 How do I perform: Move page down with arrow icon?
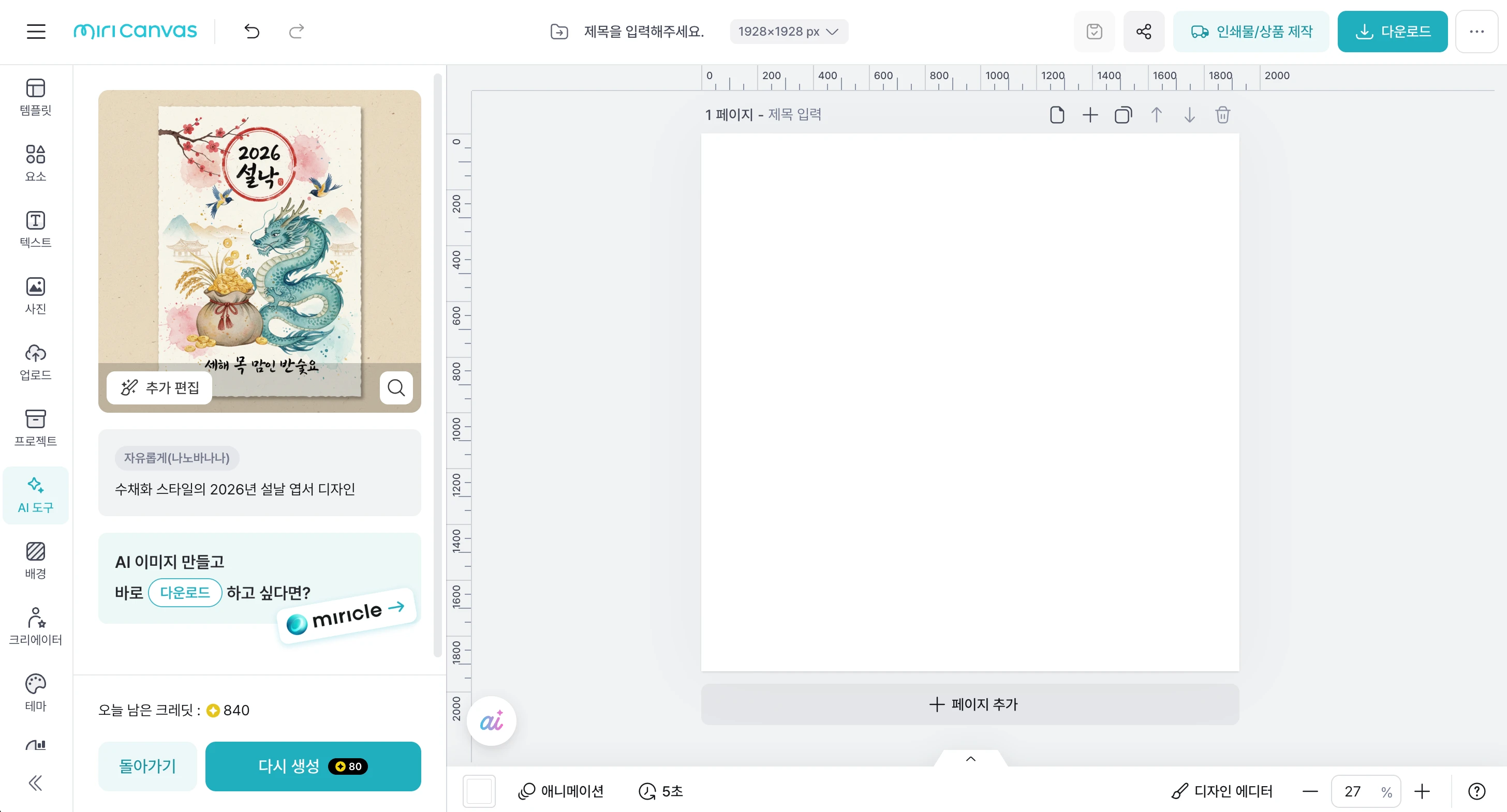point(1189,115)
